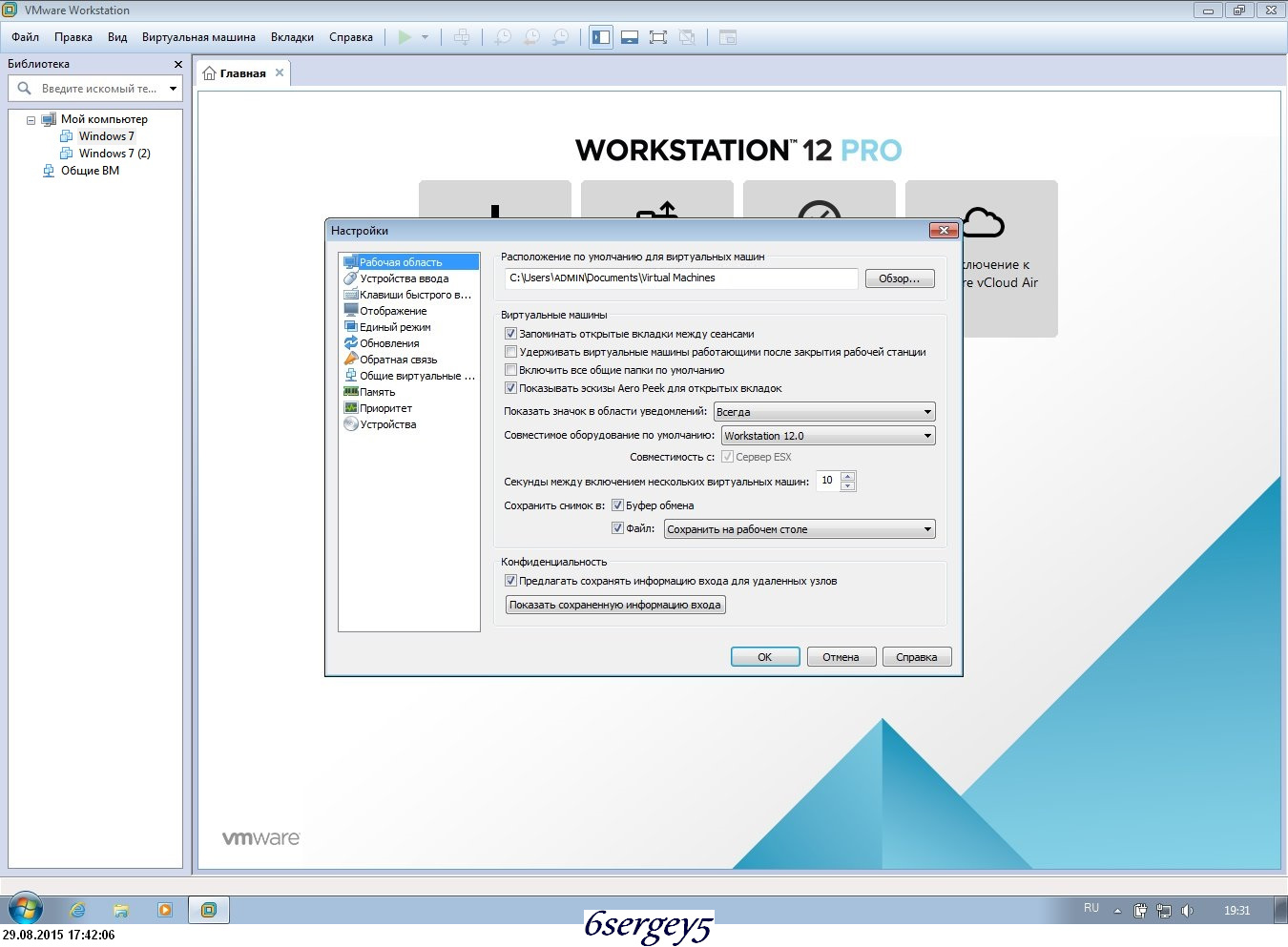Open Windows Explorer folder taskbar icon

[120, 910]
